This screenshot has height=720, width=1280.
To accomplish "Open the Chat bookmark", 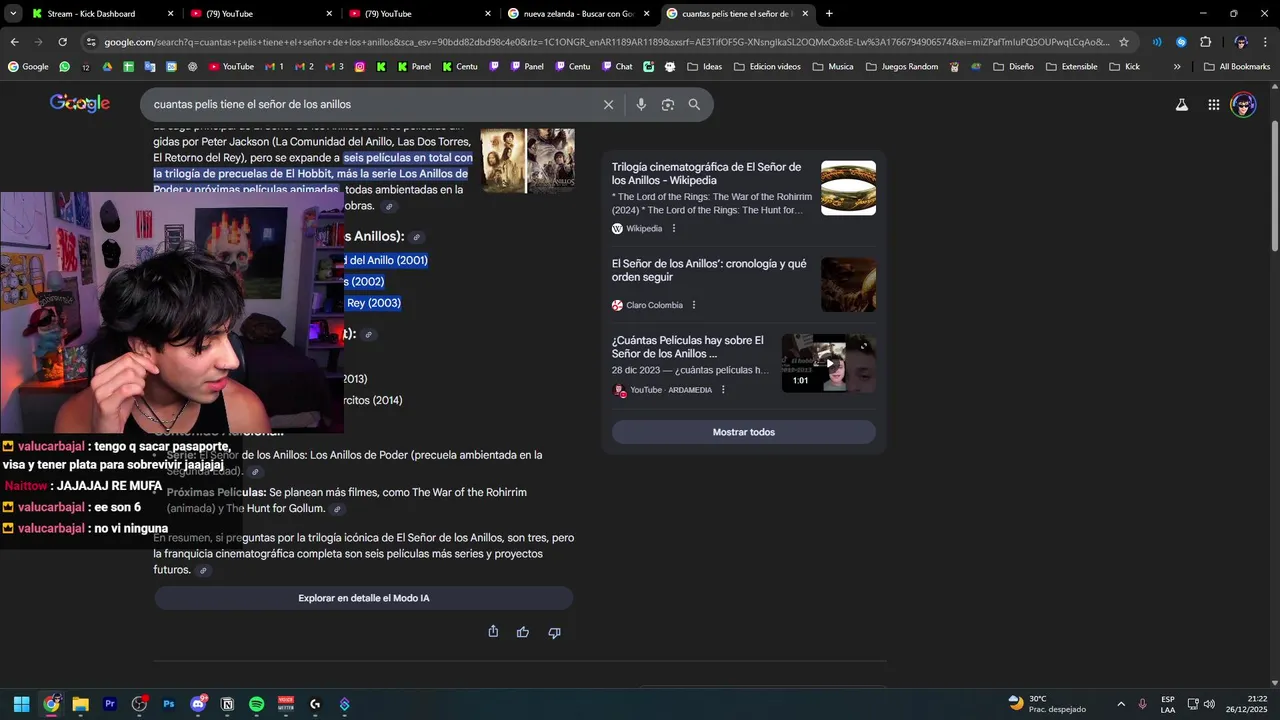I will point(617,67).
